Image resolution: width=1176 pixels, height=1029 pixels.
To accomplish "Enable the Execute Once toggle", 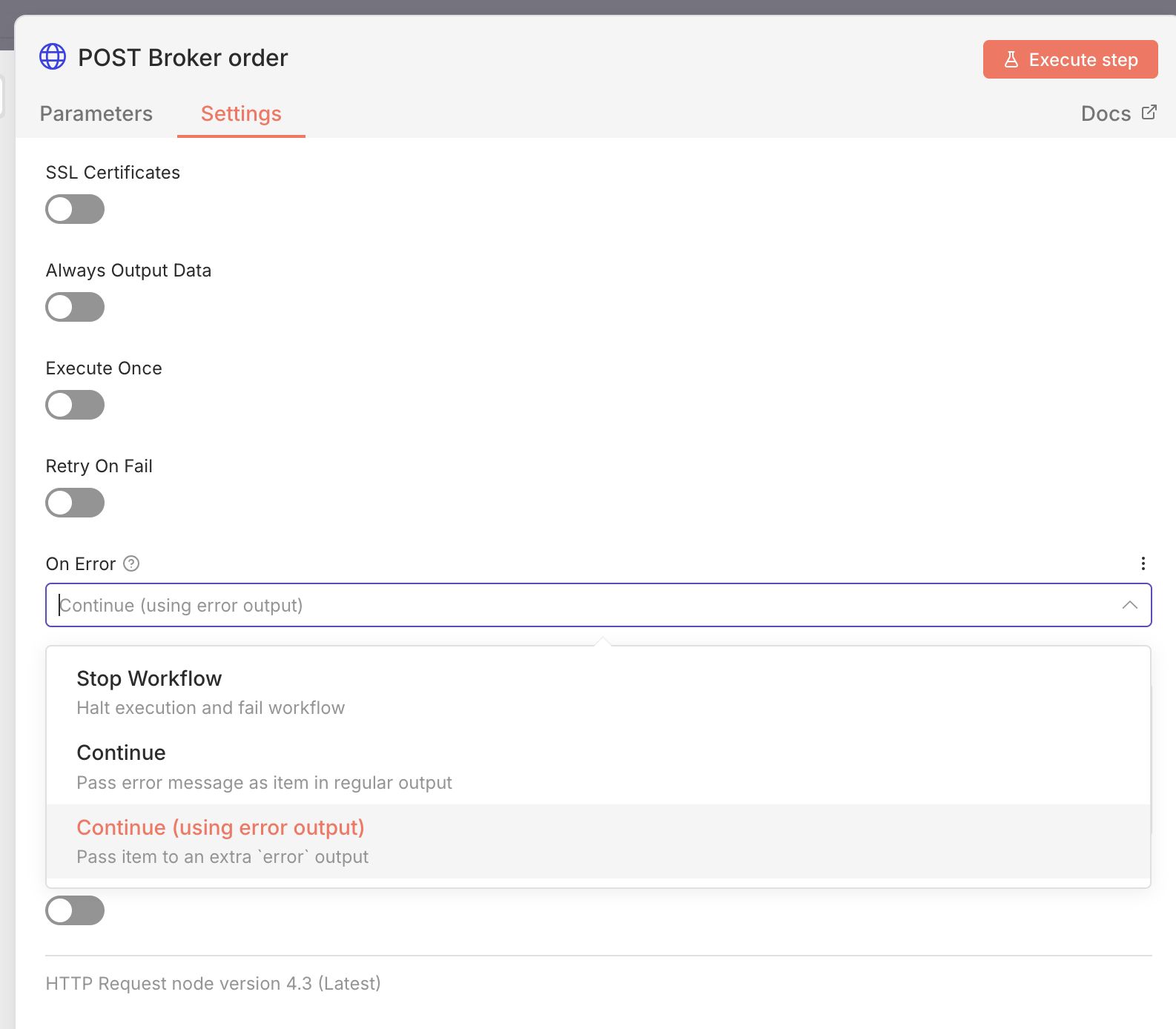I will coord(75,405).
